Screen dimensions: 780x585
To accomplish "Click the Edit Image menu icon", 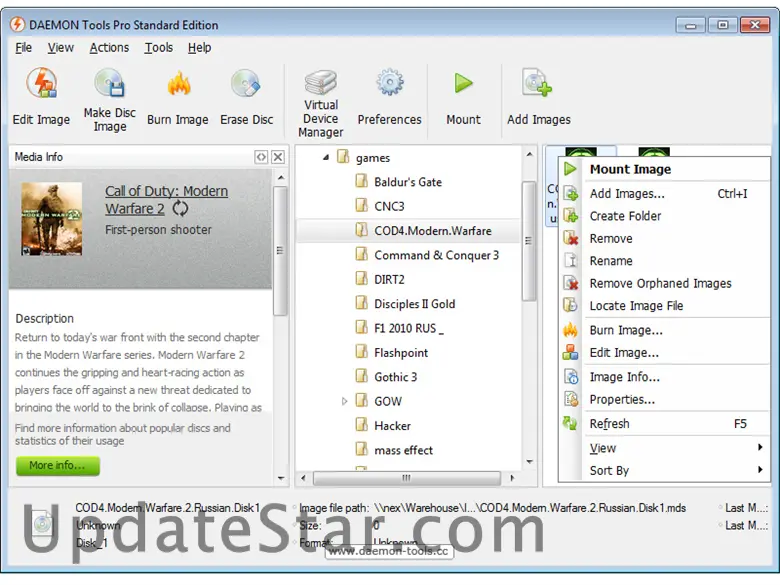I will [x=571, y=352].
